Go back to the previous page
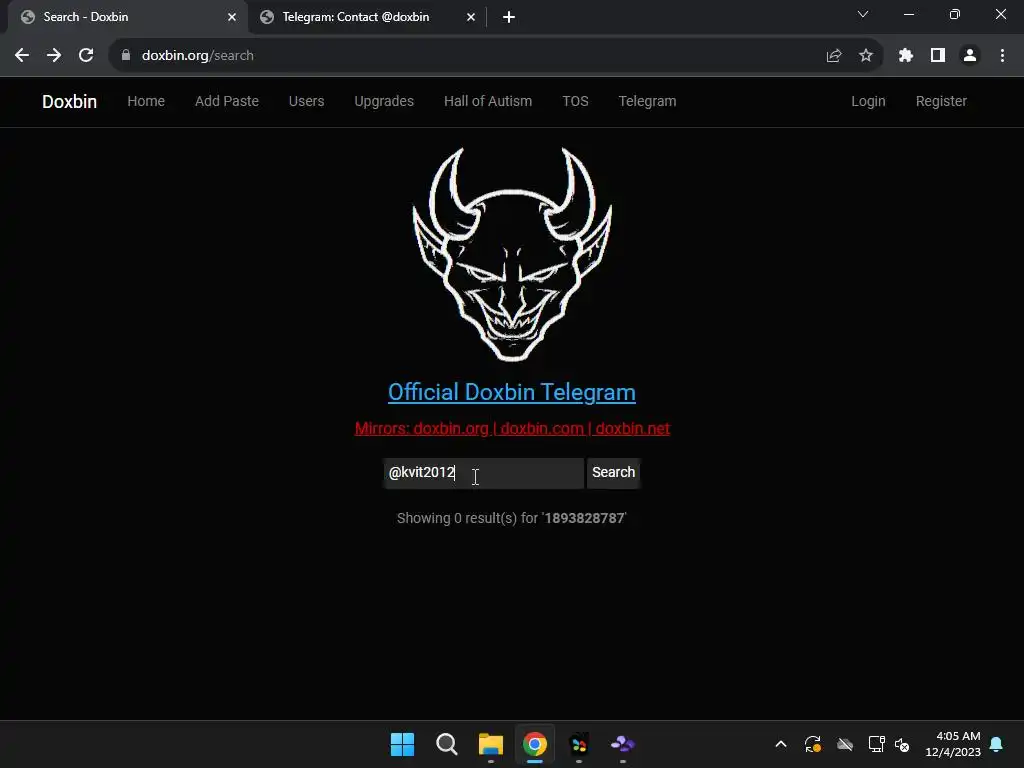This screenshot has height=768, width=1024. pyautogui.click(x=22, y=56)
